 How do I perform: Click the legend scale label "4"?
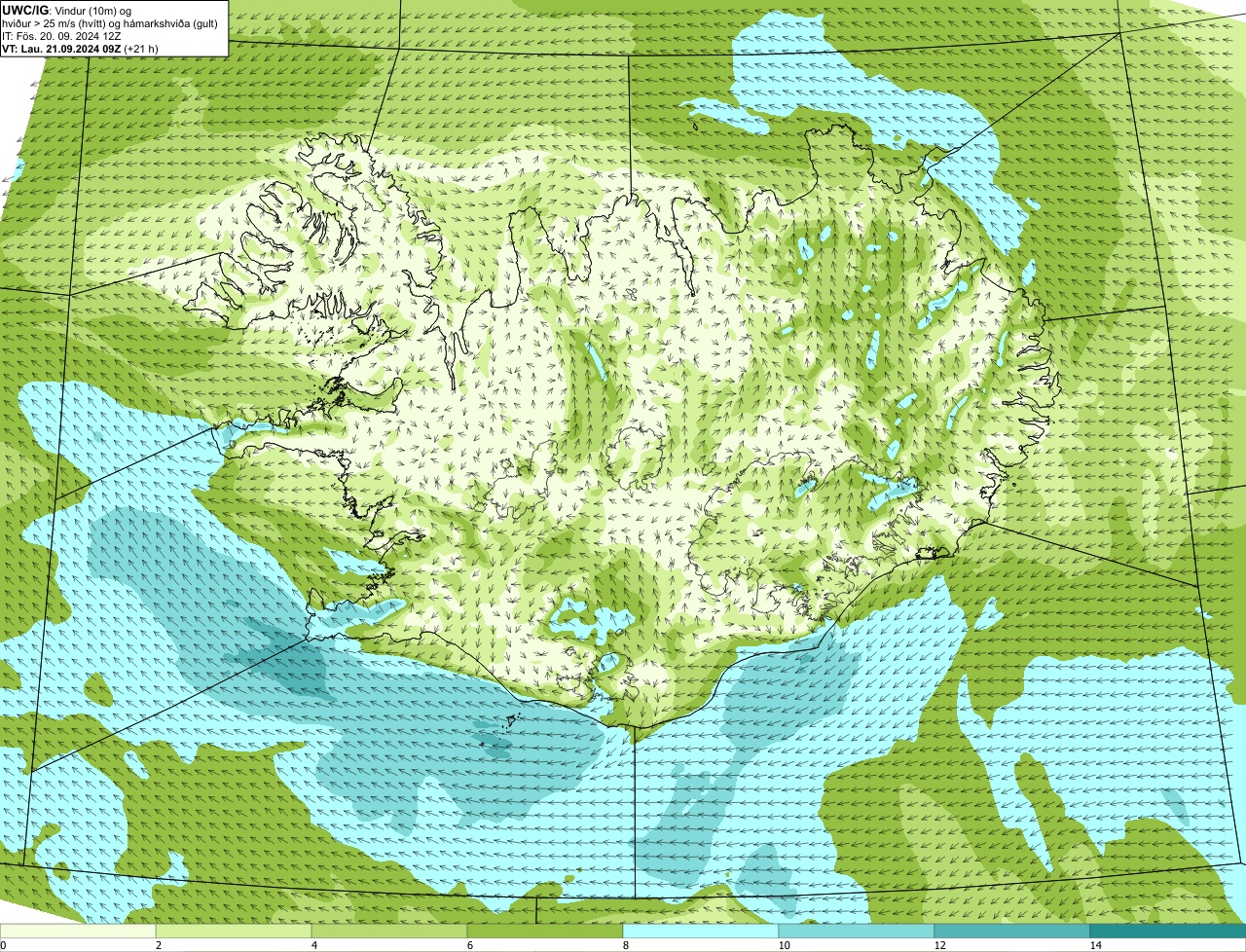point(313,945)
